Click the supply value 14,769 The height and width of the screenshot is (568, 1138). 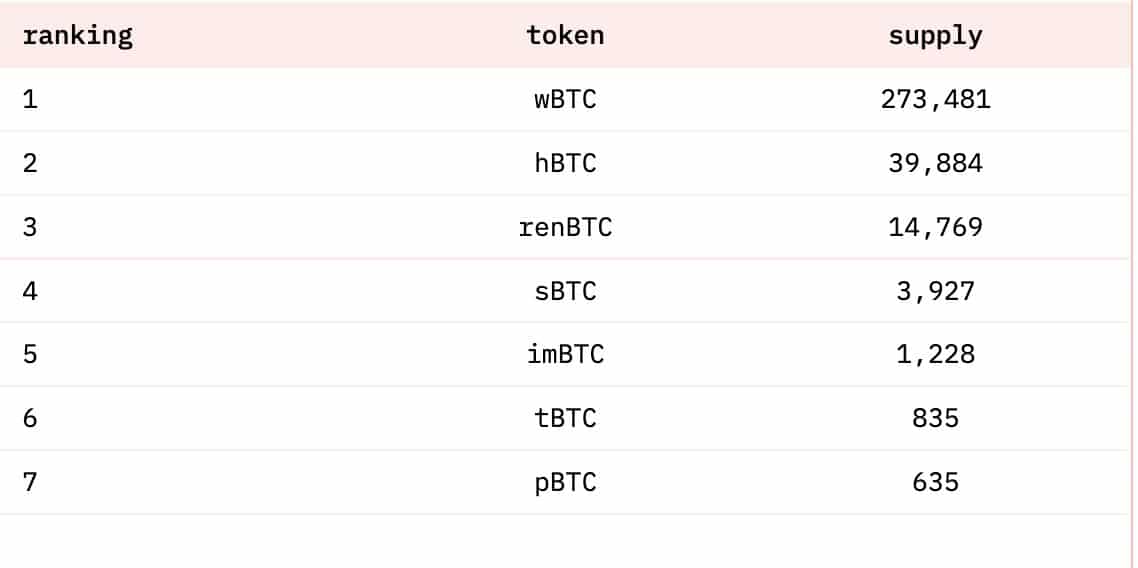click(936, 227)
